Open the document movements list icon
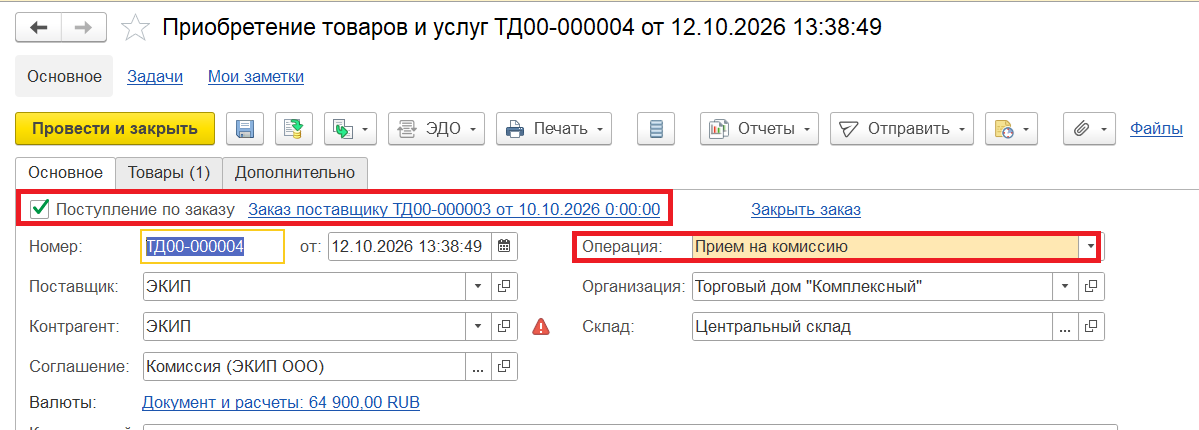 [656, 129]
